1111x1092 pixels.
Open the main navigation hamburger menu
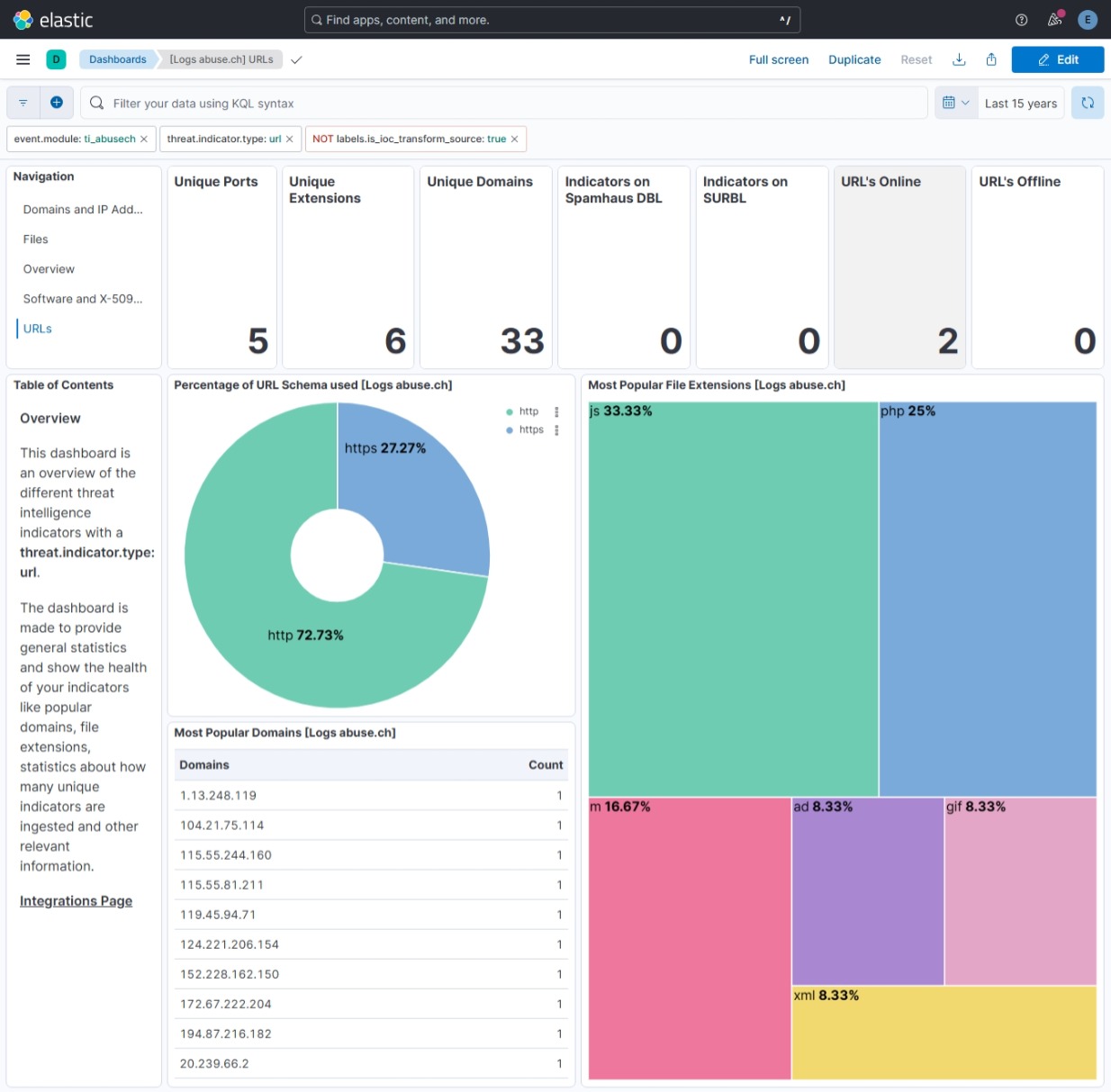23,59
